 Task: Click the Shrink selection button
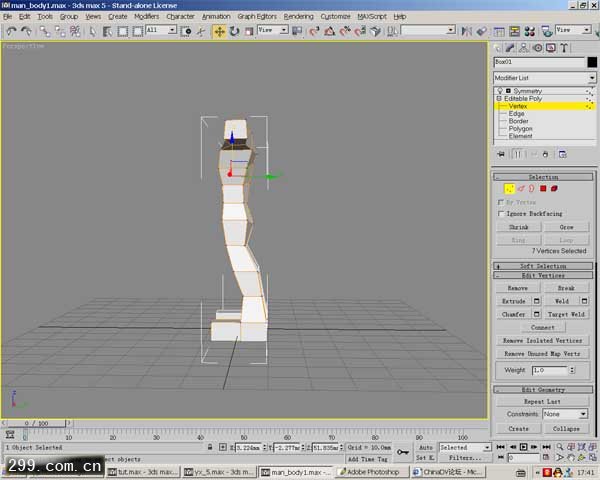(518, 227)
